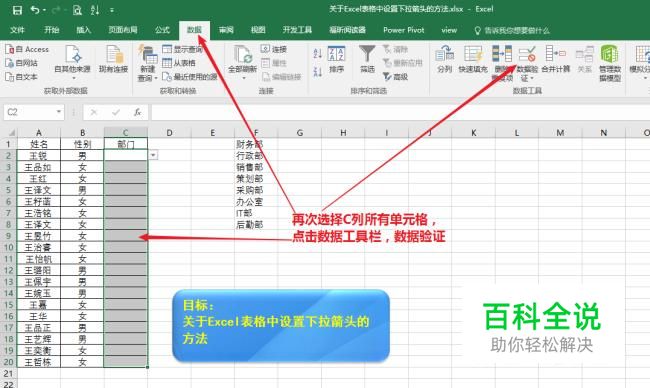The image size is (650, 388).
Task: Open 最近使用的源 recent sources
Action: tap(190, 77)
